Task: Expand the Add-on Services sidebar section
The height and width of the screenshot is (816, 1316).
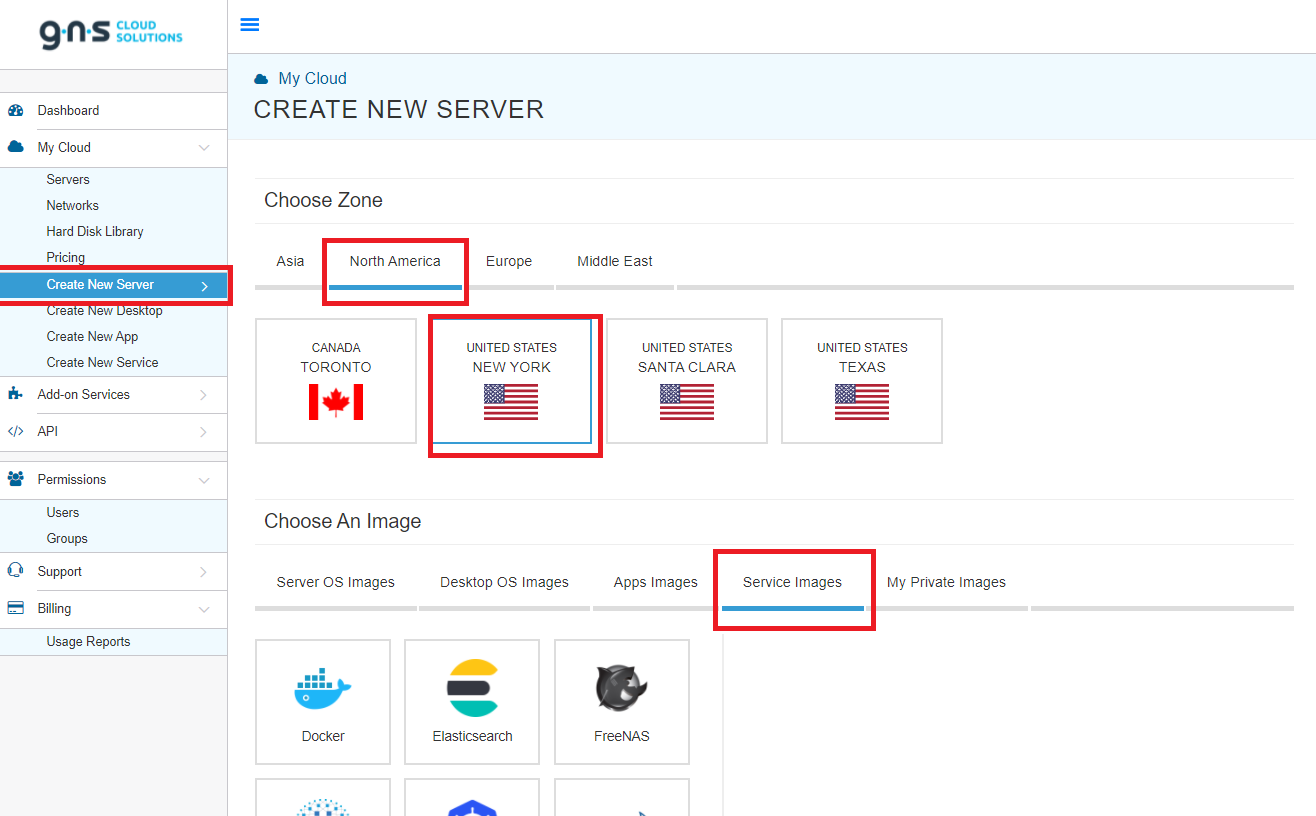Action: click(x=204, y=395)
